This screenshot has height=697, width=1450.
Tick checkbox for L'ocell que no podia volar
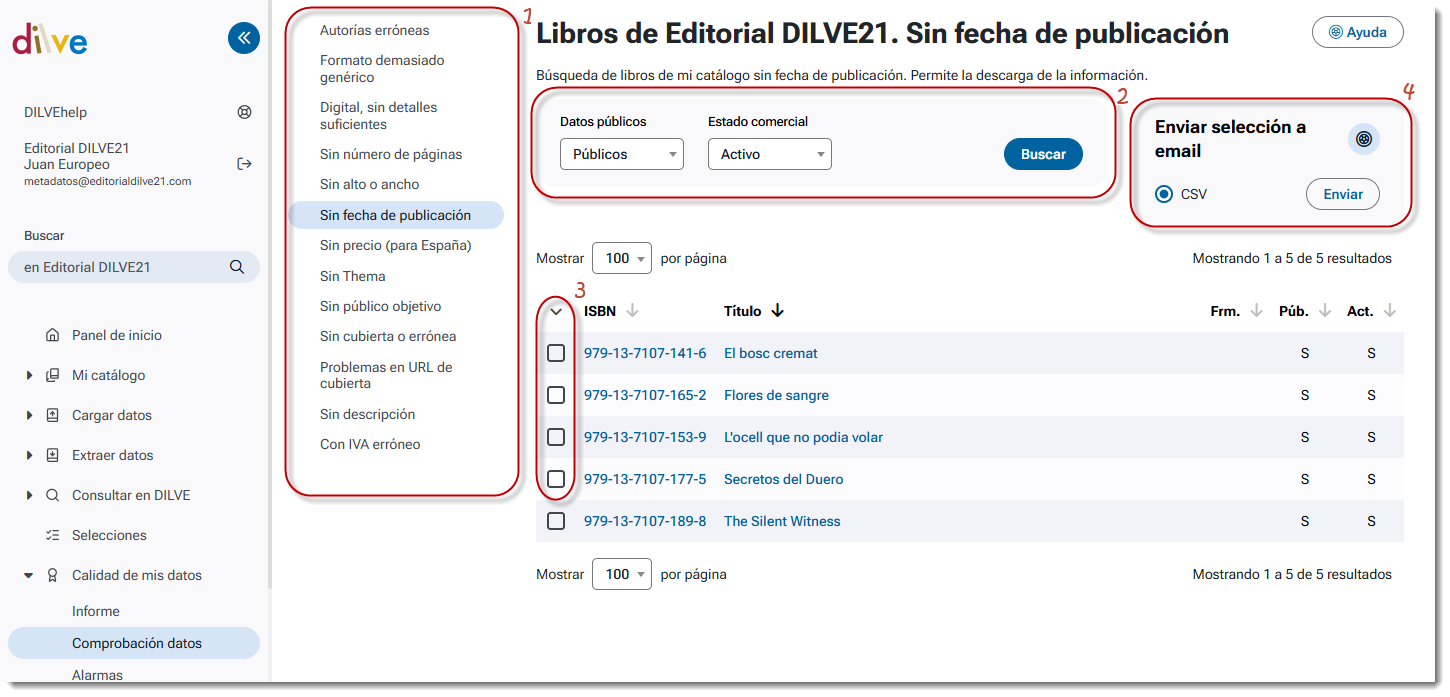[x=556, y=437]
